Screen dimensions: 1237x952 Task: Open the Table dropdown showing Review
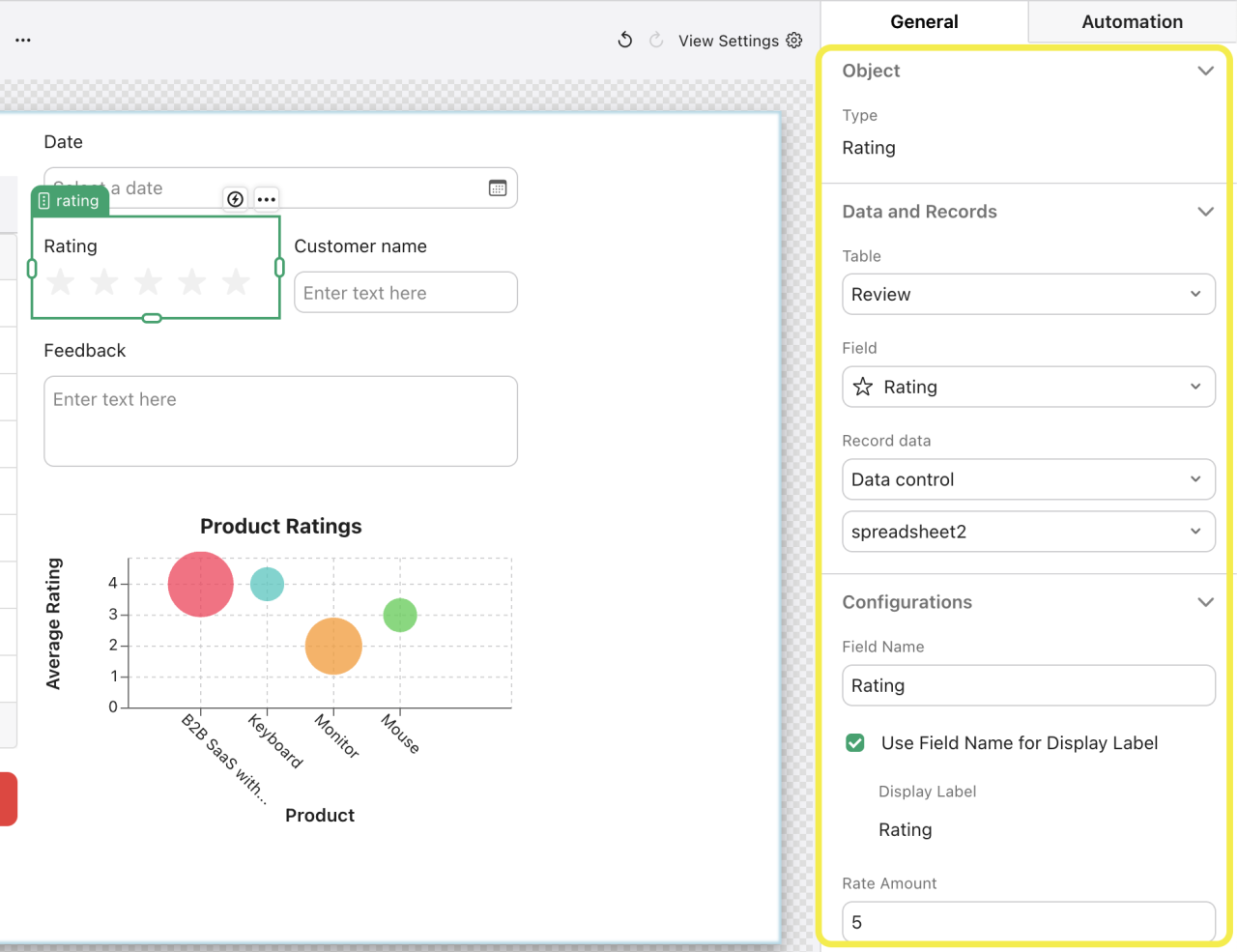click(1028, 295)
